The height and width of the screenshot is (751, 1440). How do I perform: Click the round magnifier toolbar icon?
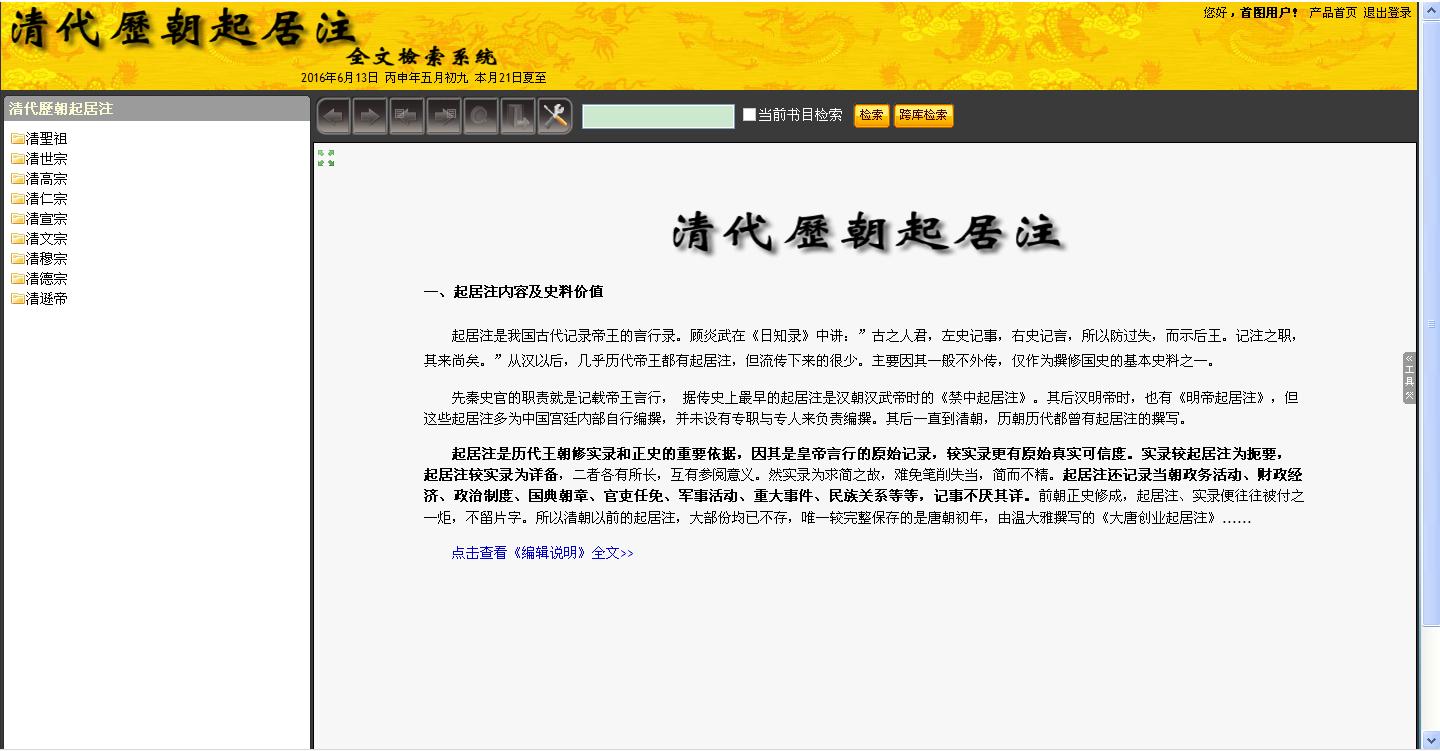(481, 117)
